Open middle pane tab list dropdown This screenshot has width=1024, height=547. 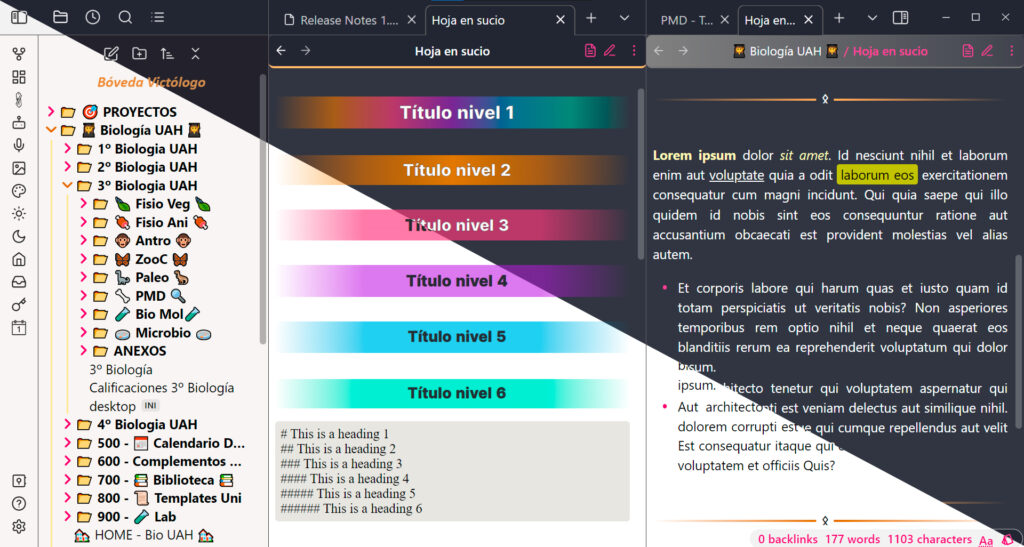624,18
